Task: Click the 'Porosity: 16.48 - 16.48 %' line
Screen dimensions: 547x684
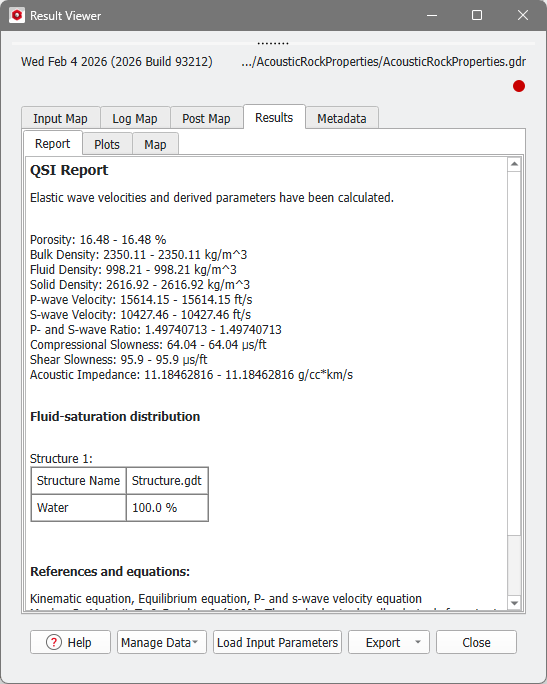Action: click(x=98, y=239)
